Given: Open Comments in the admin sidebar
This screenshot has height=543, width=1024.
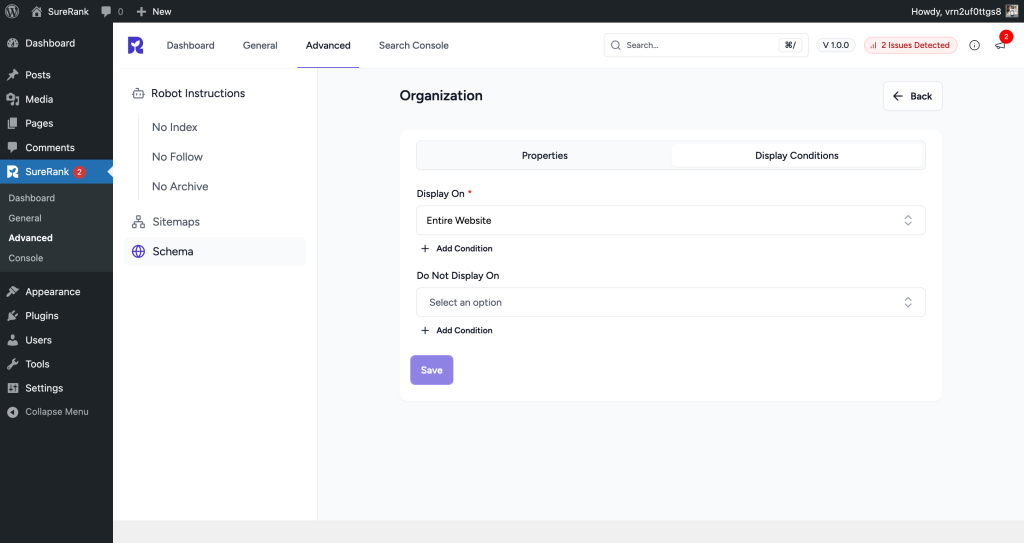Looking at the screenshot, I should 56,148.
